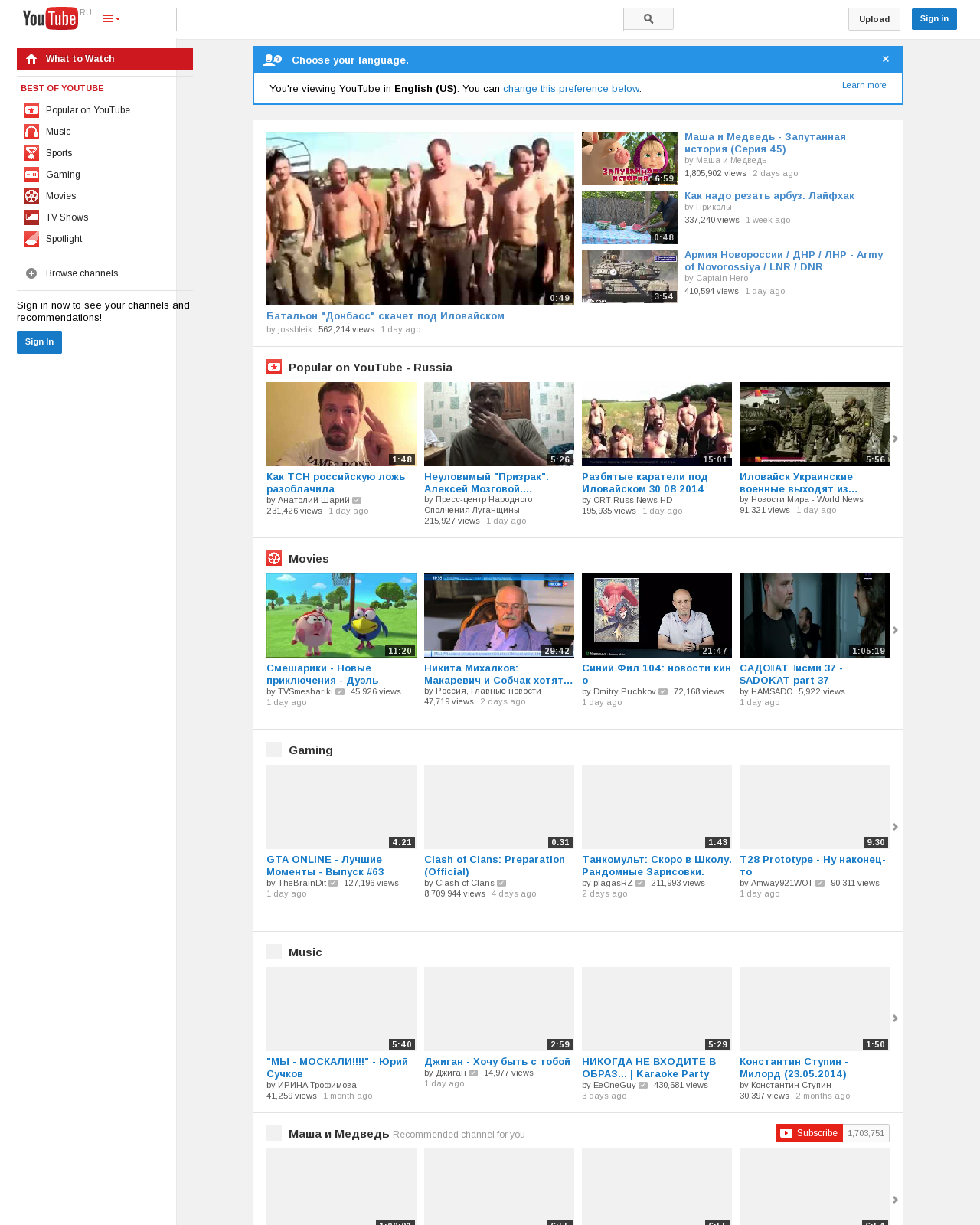Click the top-right Sign in button

click(x=934, y=19)
